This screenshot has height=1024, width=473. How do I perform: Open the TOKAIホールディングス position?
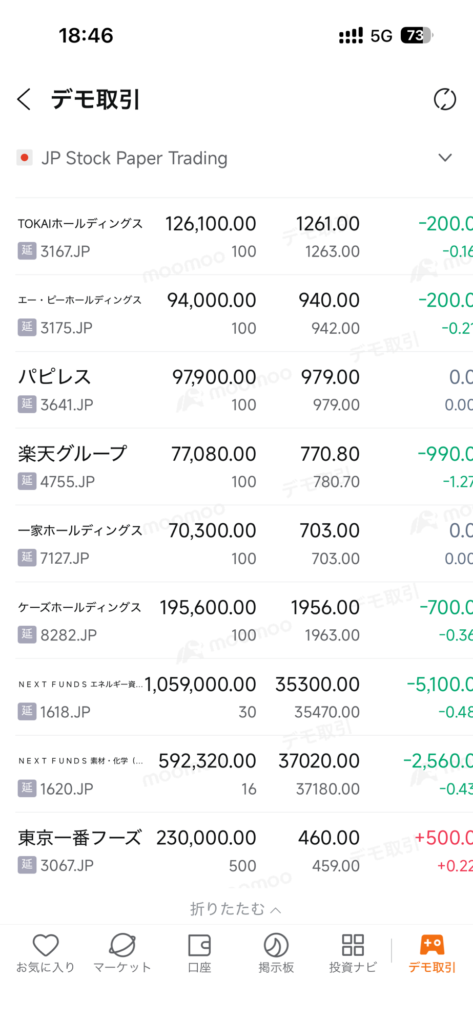[236, 236]
